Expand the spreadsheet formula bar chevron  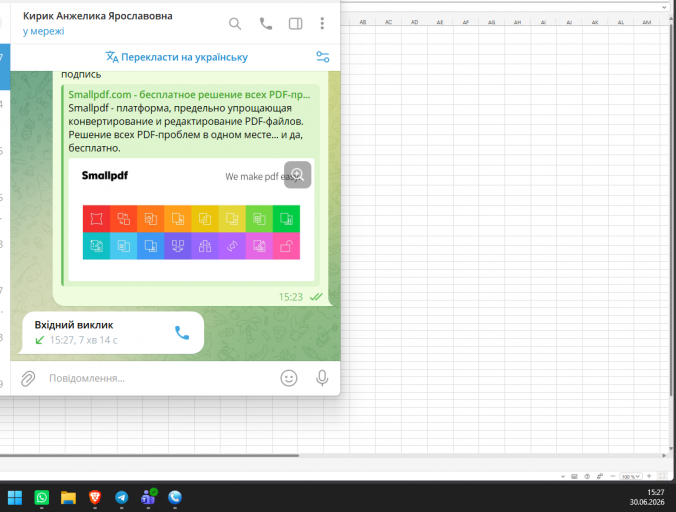click(x=664, y=7)
